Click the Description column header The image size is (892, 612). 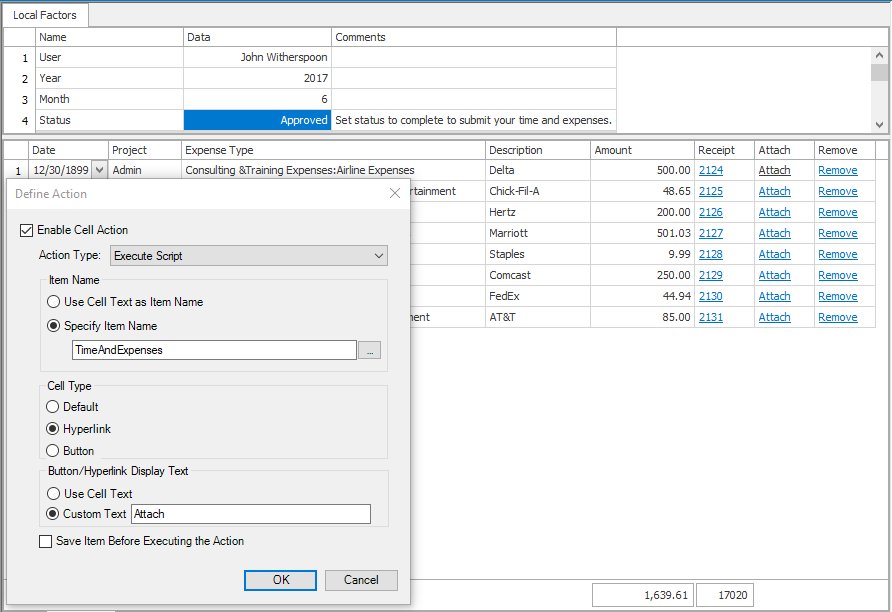click(538, 150)
